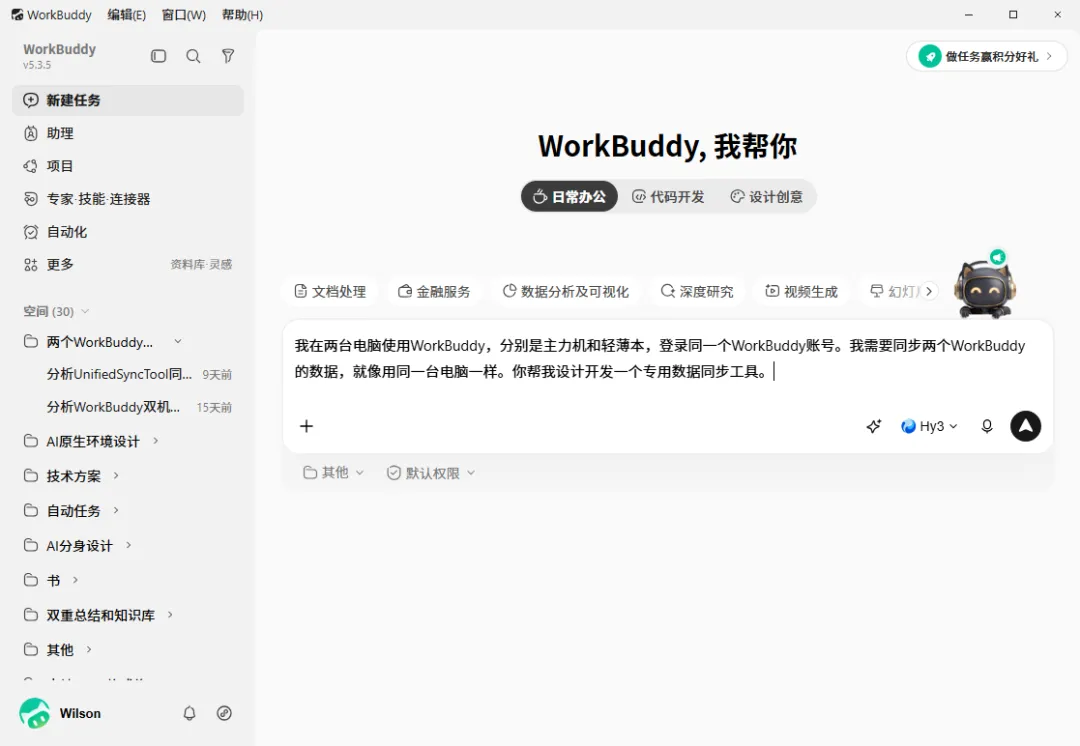Collapse the 两个WorkBuddy... space folder
This screenshot has width=1080, height=746.
(x=178, y=342)
